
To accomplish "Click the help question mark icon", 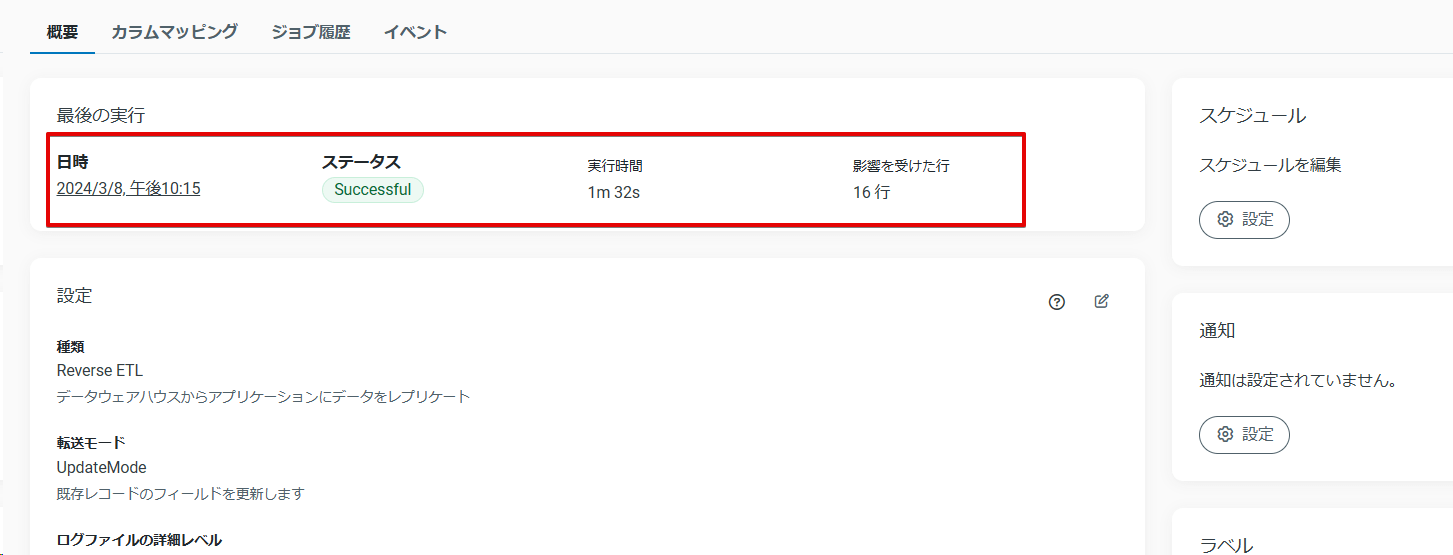I will (1057, 302).
